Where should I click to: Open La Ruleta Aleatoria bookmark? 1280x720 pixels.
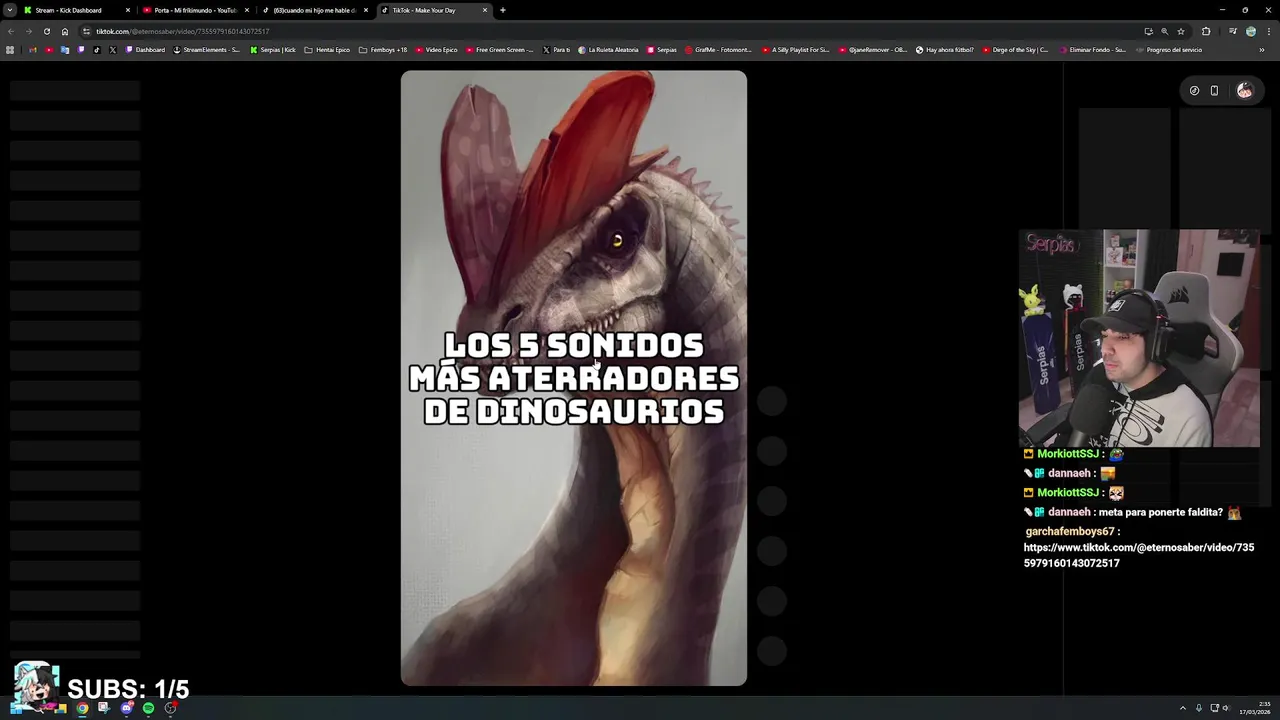(608, 50)
